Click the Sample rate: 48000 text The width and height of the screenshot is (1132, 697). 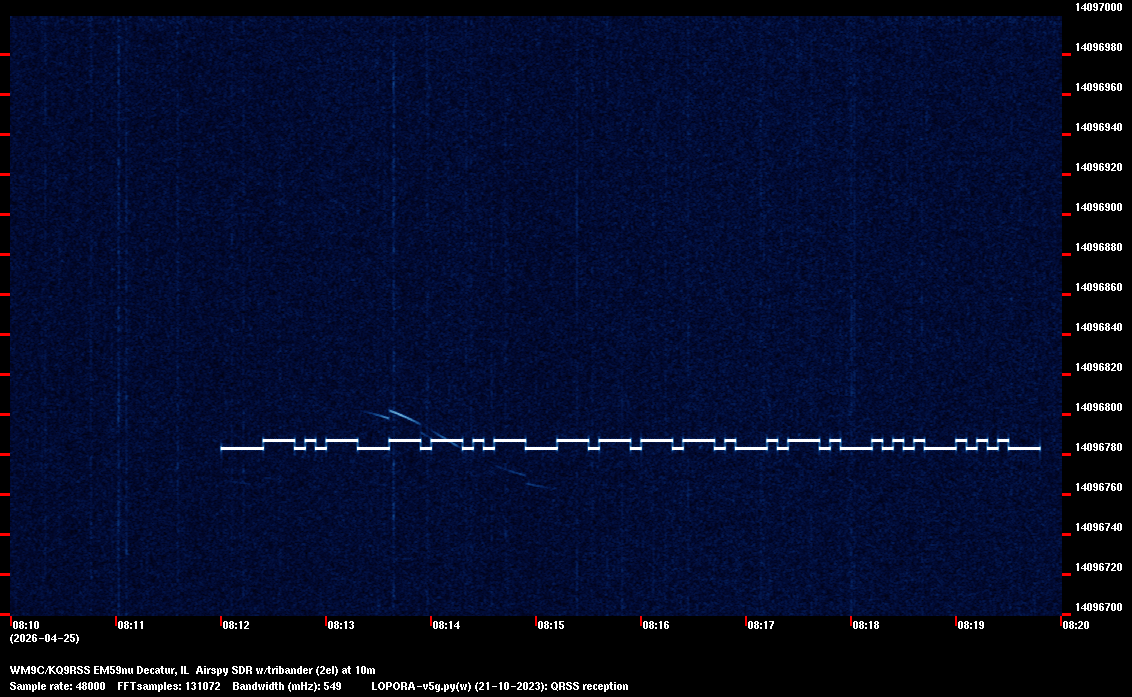(x=58, y=686)
